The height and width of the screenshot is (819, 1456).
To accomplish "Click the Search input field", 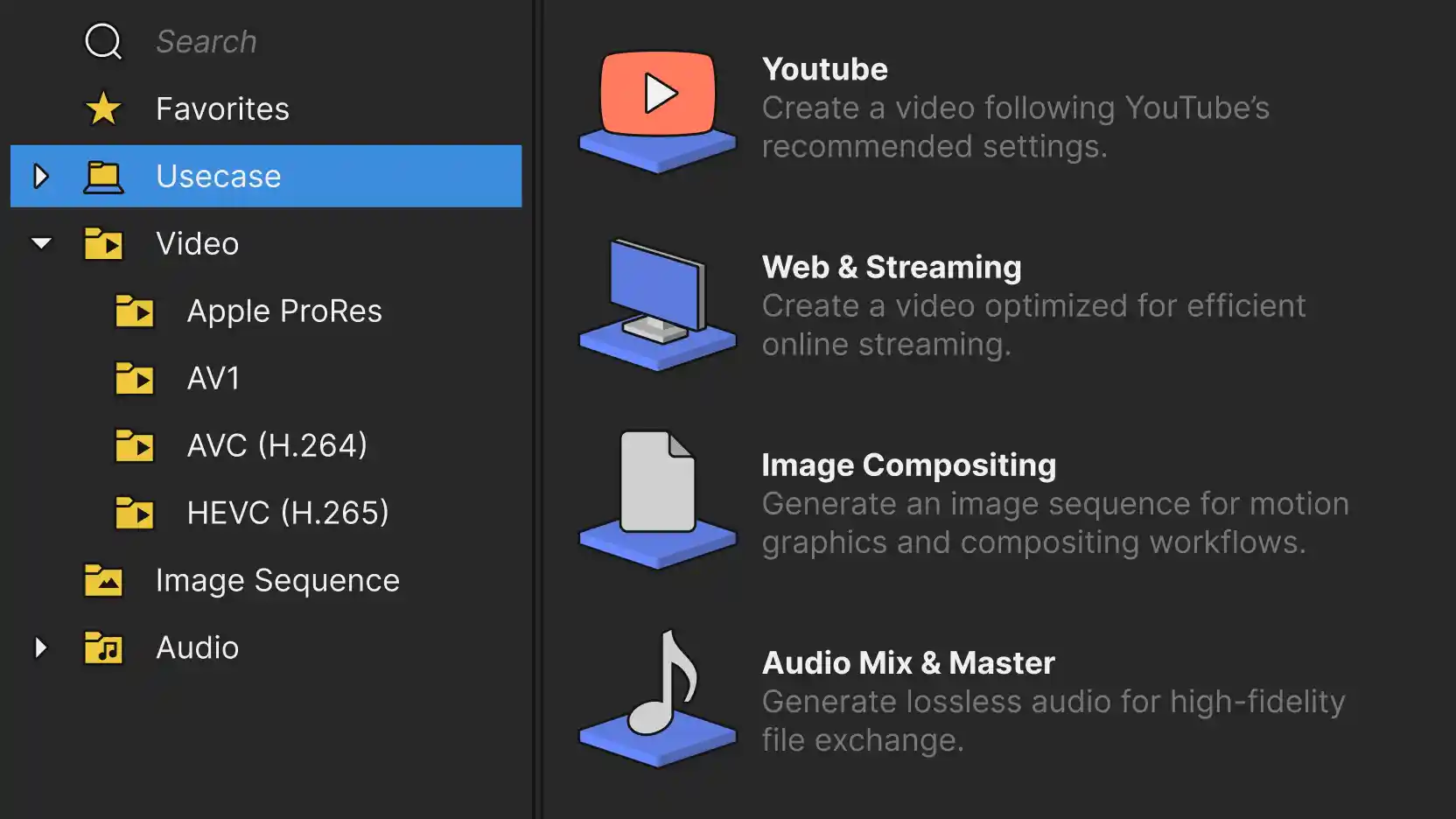I will (206, 41).
